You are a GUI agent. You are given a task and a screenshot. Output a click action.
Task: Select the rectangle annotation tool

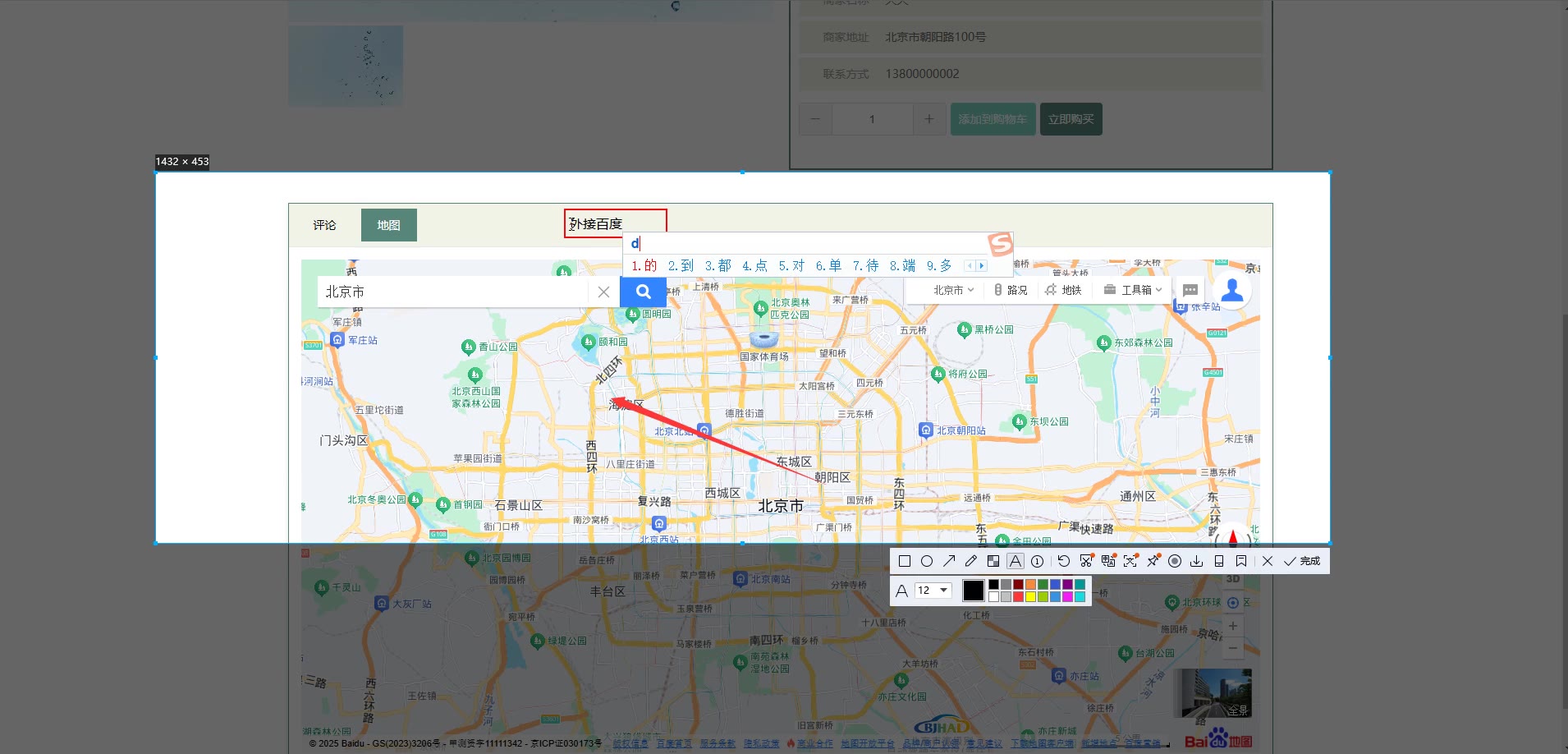[x=904, y=561]
